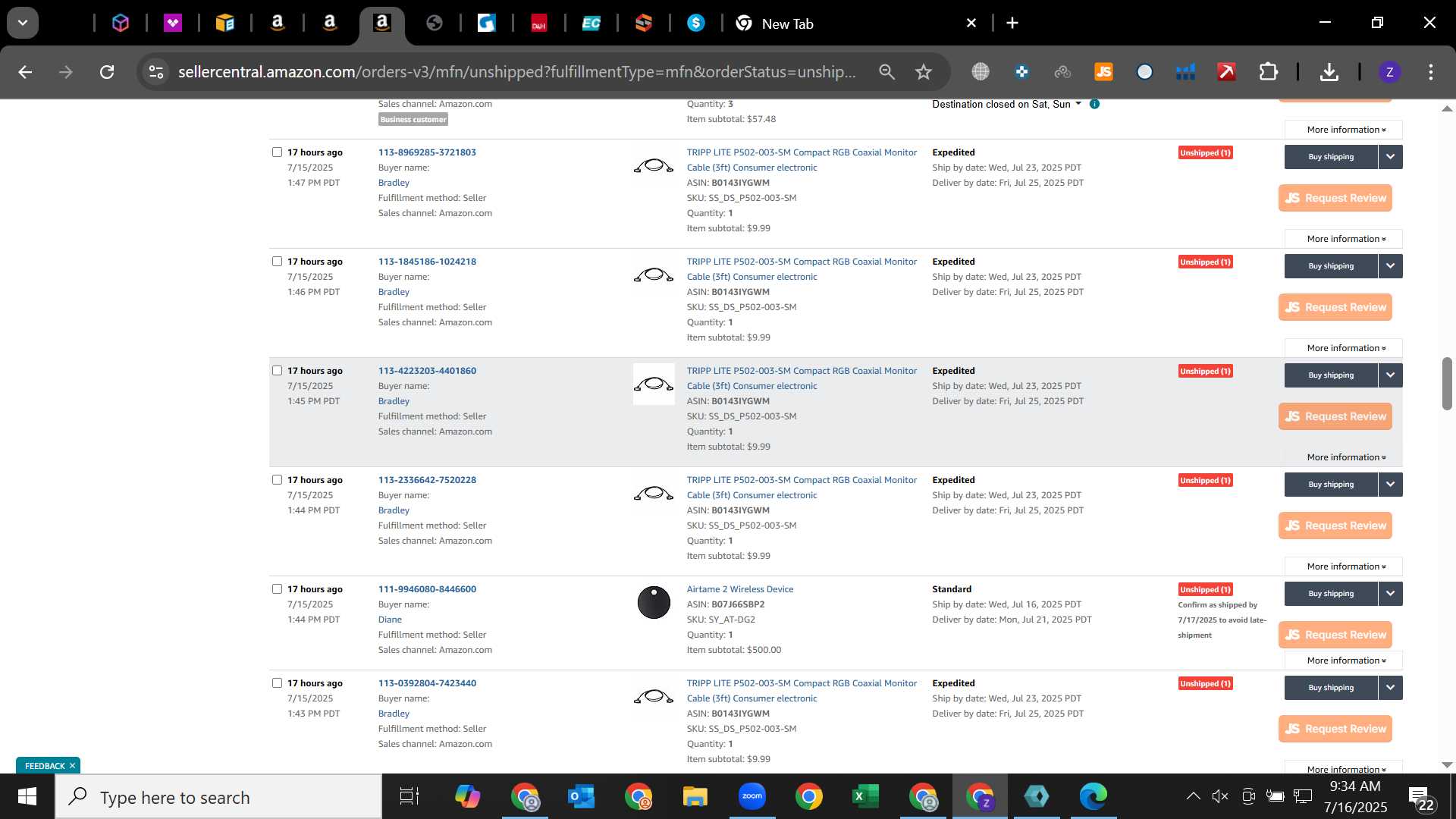Click the Jungle Scout JS extension icon
The width and height of the screenshot is (1456, 819).
[x=1103, y=72]
